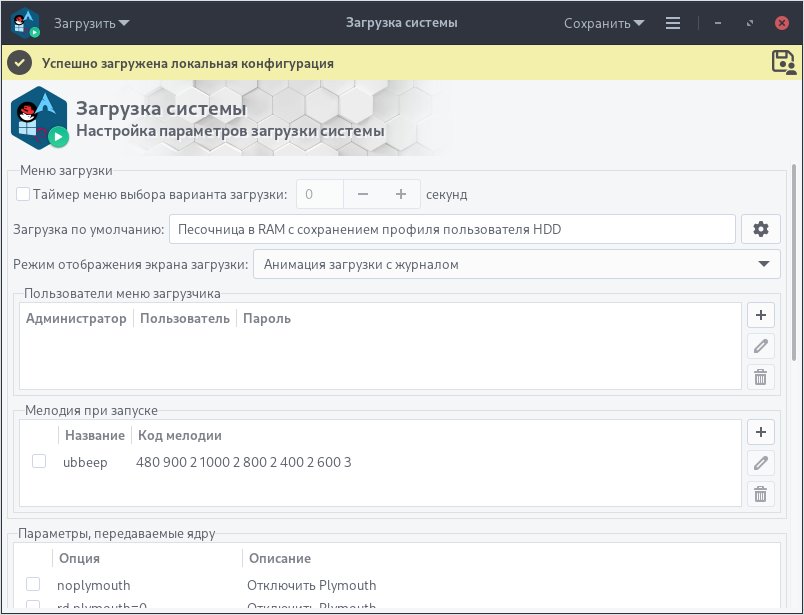The image size is (804, 615).
Task: Open the hamburger menu in the titlebar
Action: pyautogui.click(x=673, y=21)
